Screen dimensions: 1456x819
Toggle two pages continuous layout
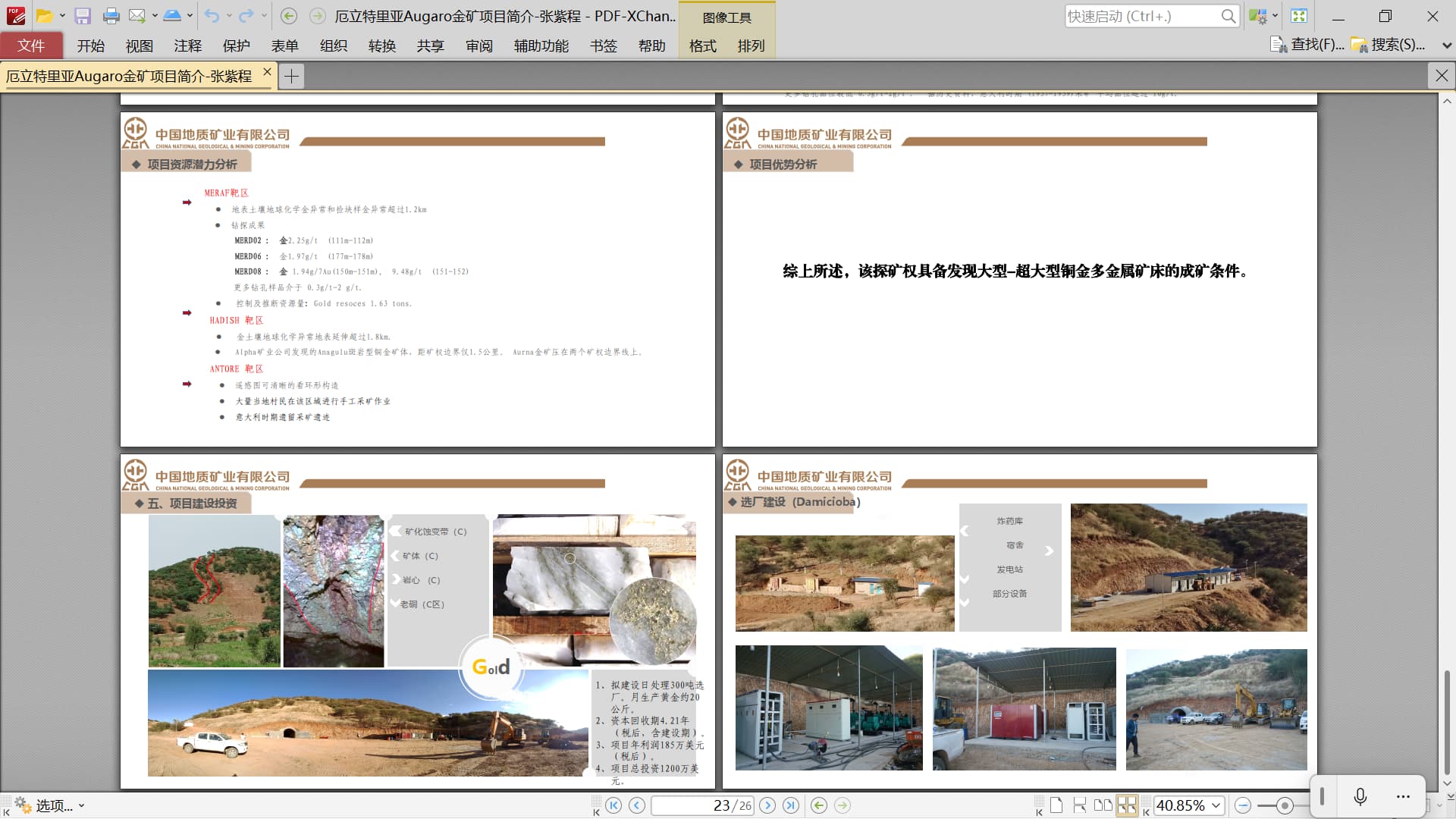coord(1127,805)
